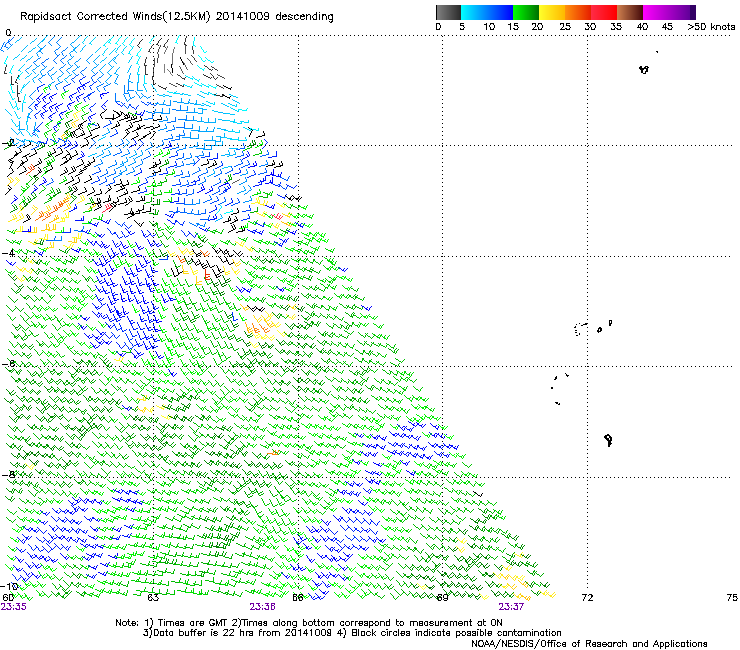
Task: Click the brown segment of the color bar
Action: (630, 13)
